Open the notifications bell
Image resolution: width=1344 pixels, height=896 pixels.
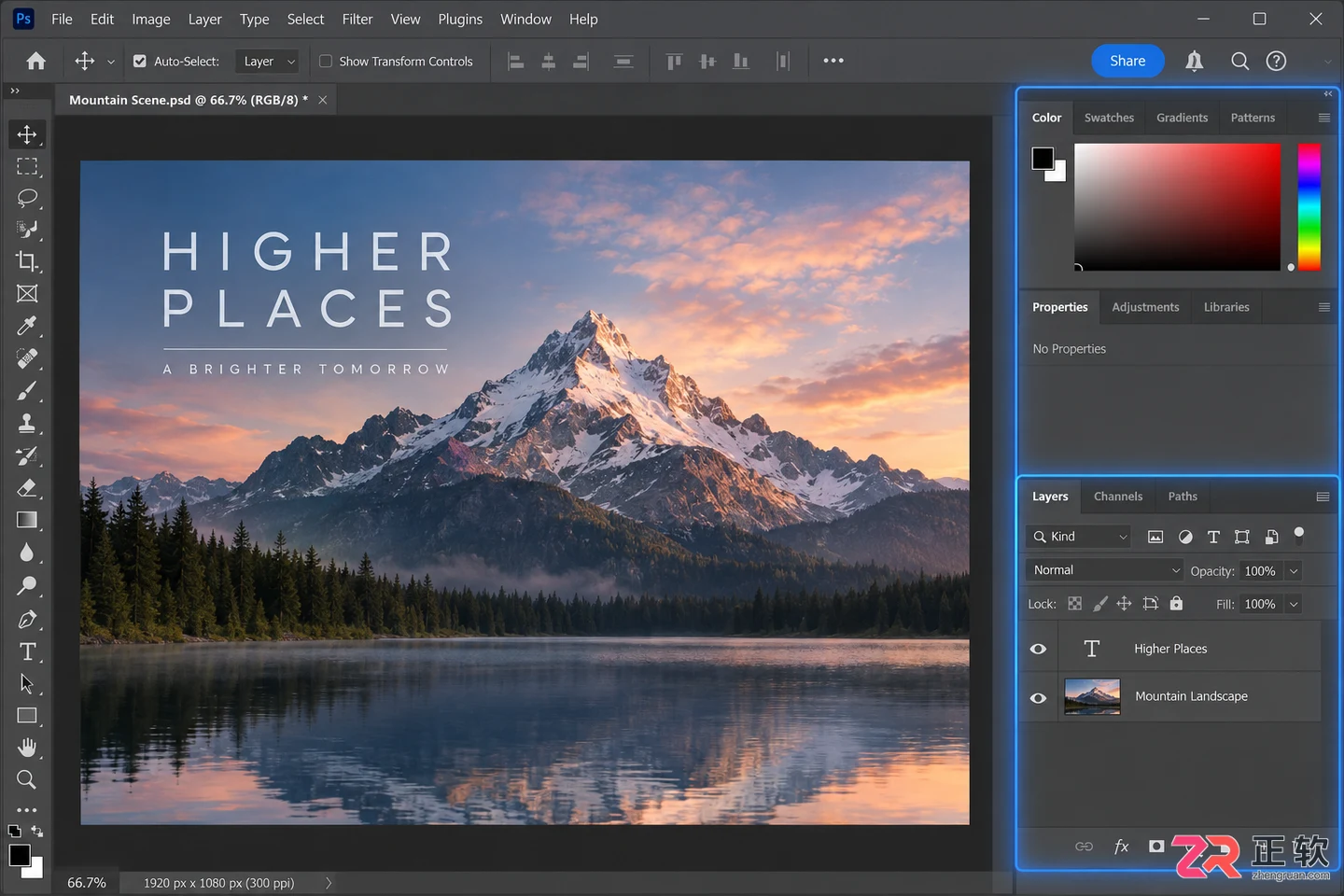coord(1194,61)
